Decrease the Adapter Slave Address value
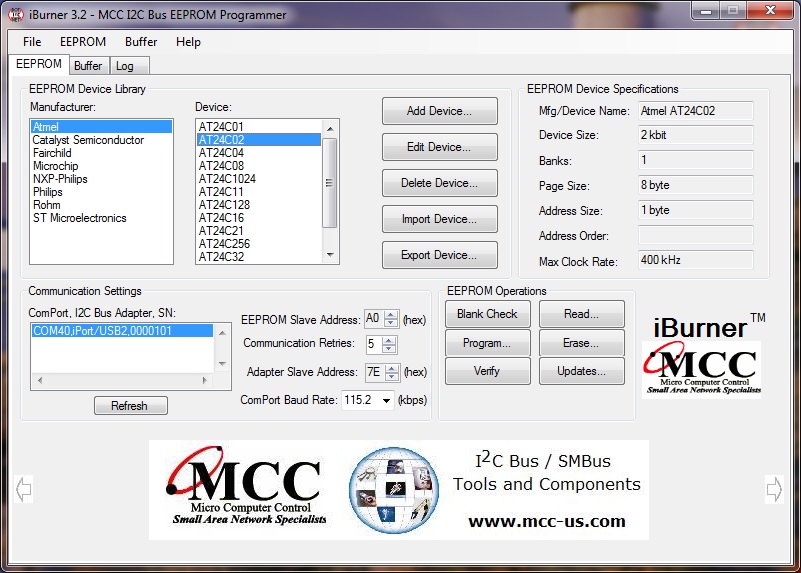The width and height of the screenshot is (801, 573). click(x=392, y=376)
